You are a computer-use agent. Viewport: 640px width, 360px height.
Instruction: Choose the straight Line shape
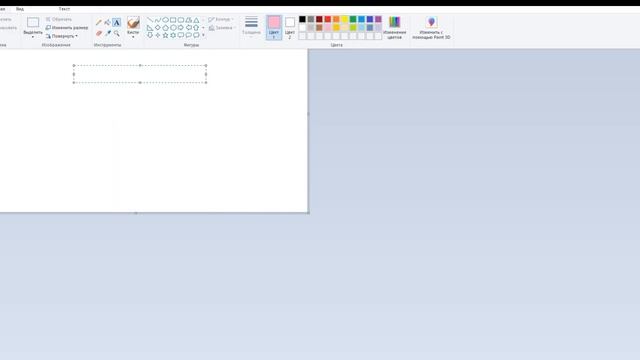tap(150, 20)
